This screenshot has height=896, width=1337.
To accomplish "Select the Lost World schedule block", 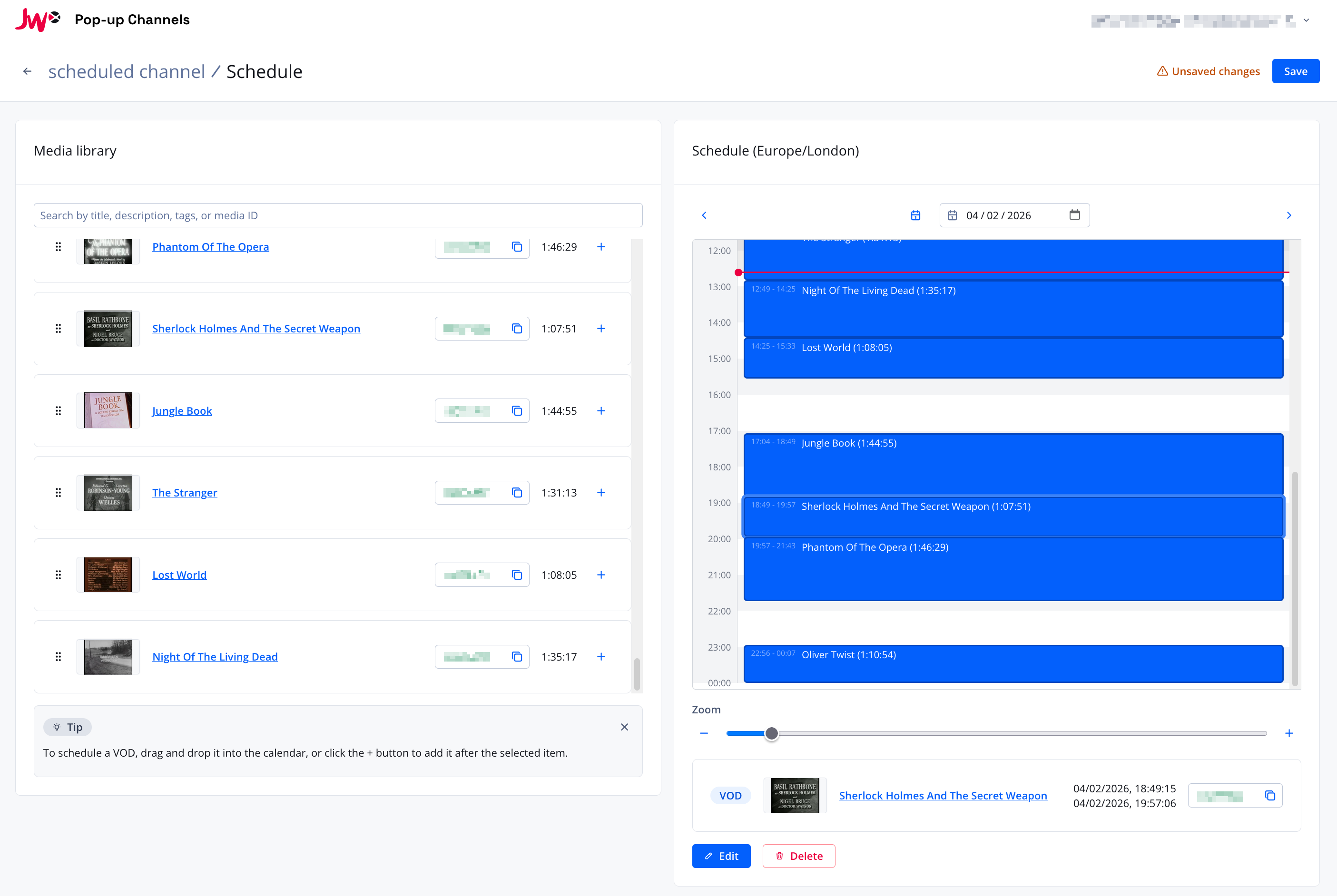I will click(1013, 358).
